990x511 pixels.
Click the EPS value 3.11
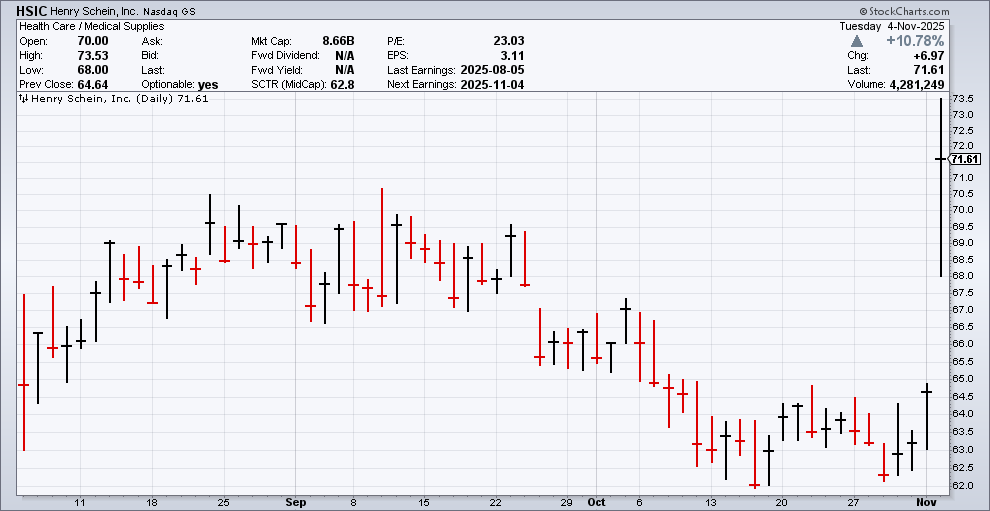513,56
